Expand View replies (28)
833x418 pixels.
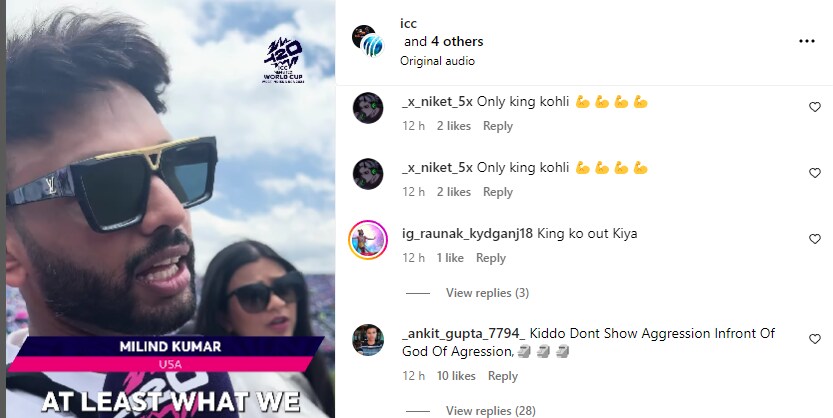point(490,411)
